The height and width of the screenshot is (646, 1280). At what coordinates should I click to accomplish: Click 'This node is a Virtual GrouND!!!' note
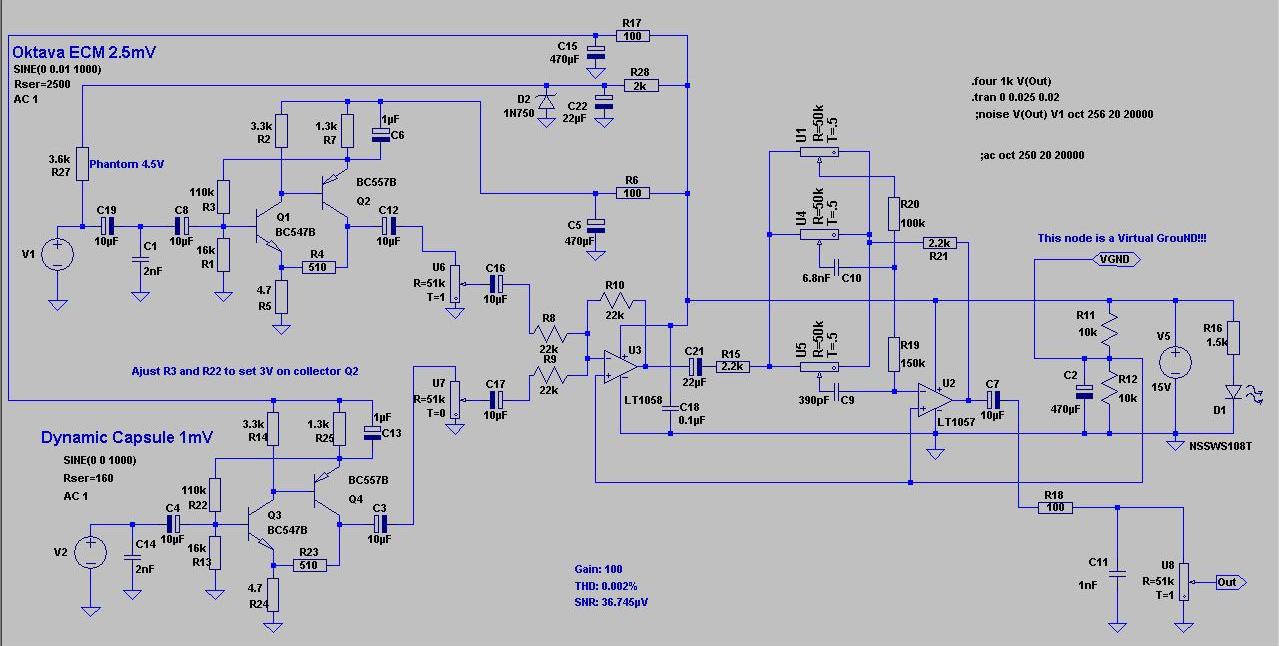coord(1122,238)
